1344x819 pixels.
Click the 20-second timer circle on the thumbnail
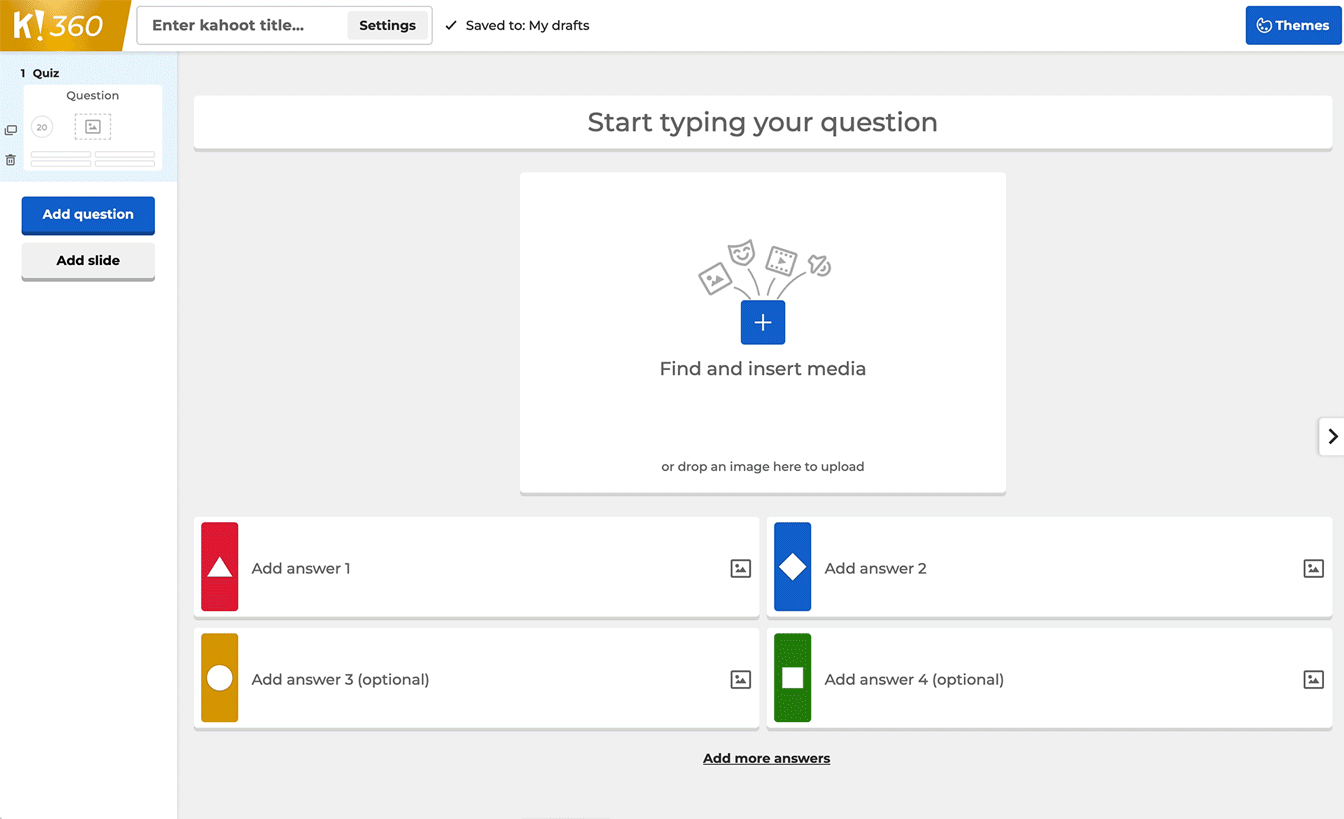[x=41, y=126]
